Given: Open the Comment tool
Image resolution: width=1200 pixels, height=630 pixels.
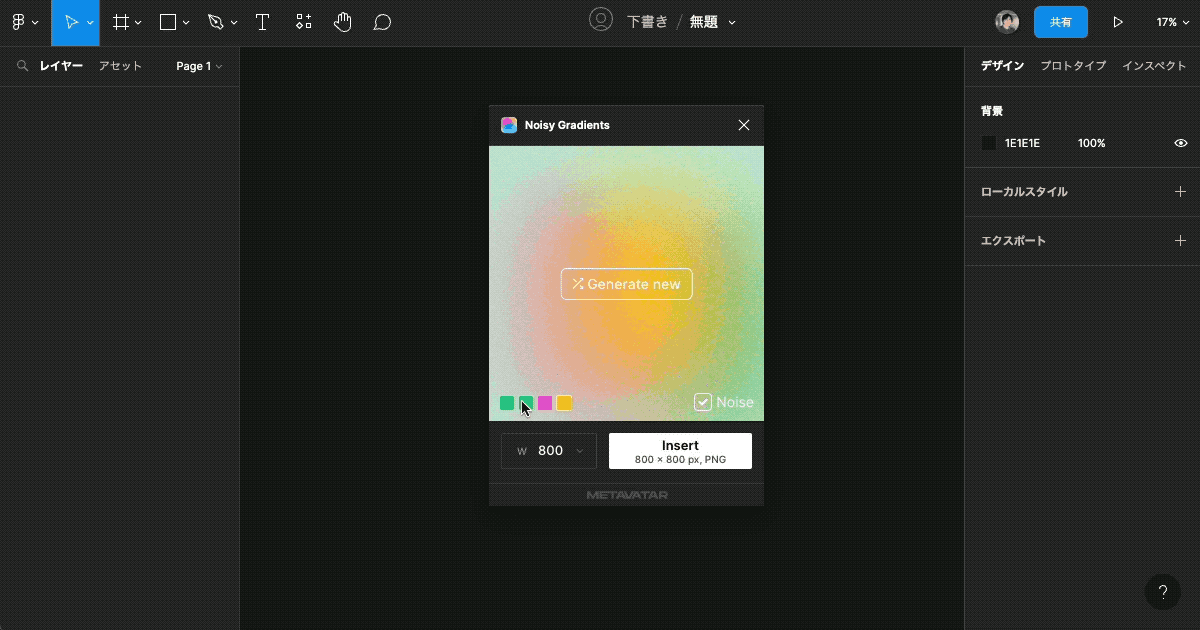Looking at the screenshot, I should click(382, 21).
